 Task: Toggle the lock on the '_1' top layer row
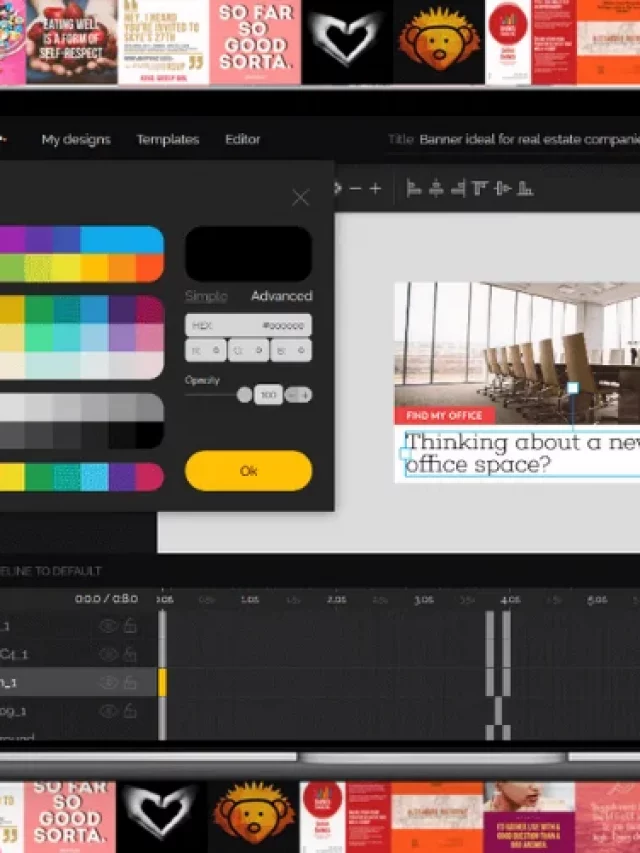coord(130,625)
